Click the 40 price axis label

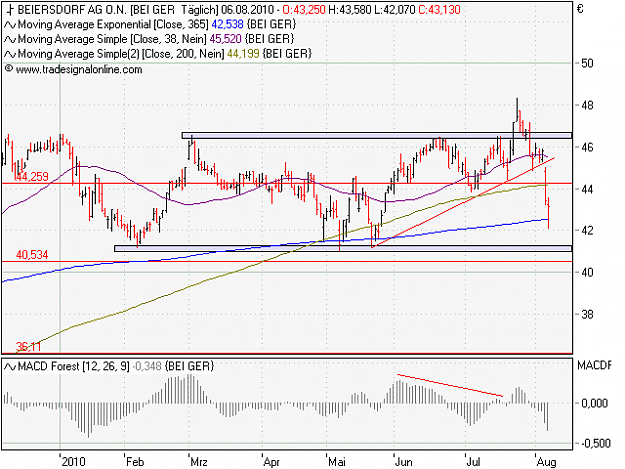point(588,273)
